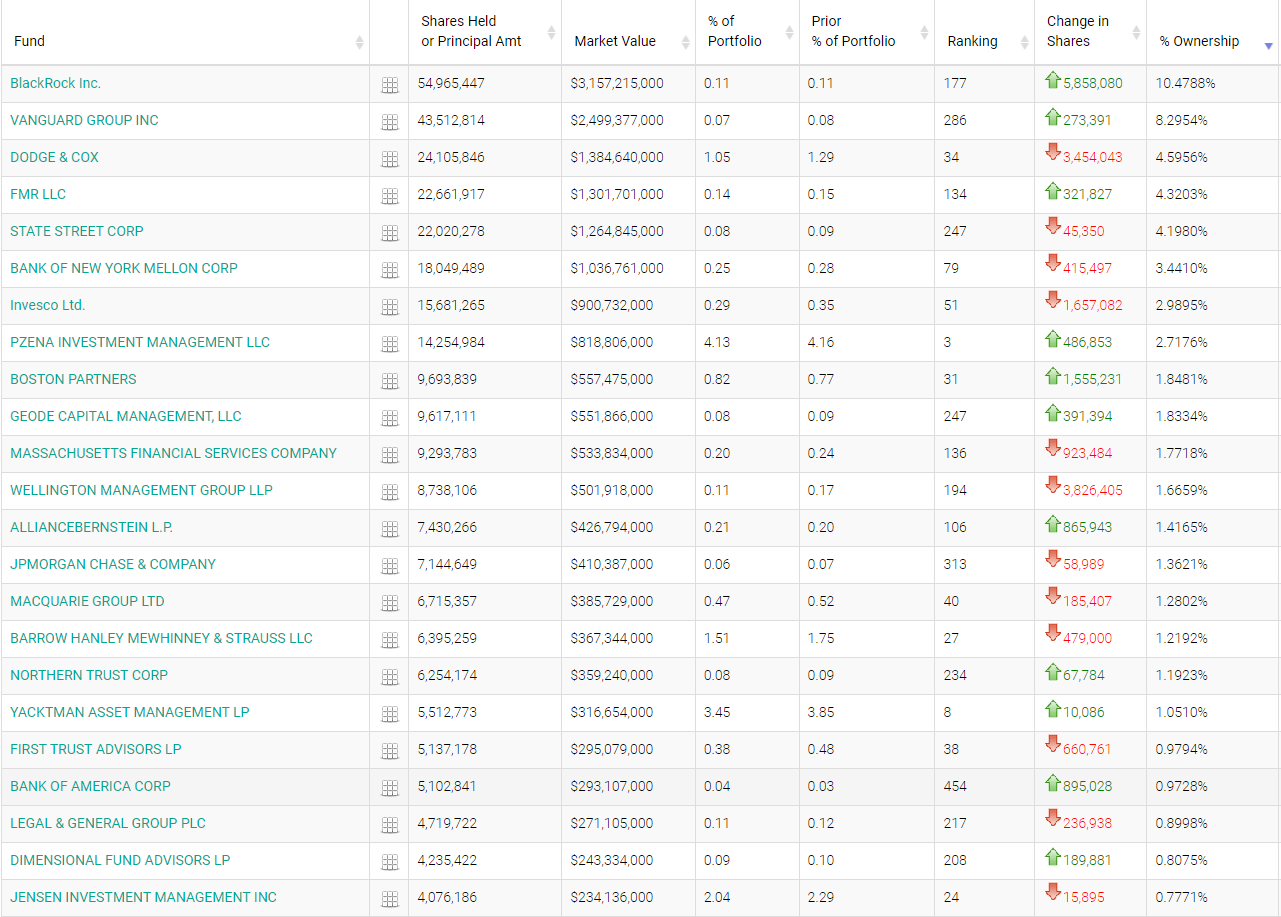Open BlackRock Inc. fund link
Screen dimensions: 1281x917
click(x=55, y=83)
